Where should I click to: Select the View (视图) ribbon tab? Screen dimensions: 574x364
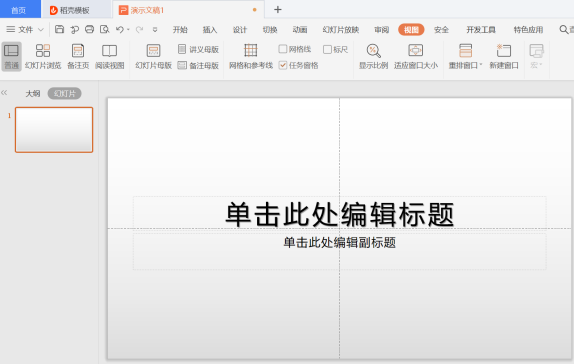(411, 30)
